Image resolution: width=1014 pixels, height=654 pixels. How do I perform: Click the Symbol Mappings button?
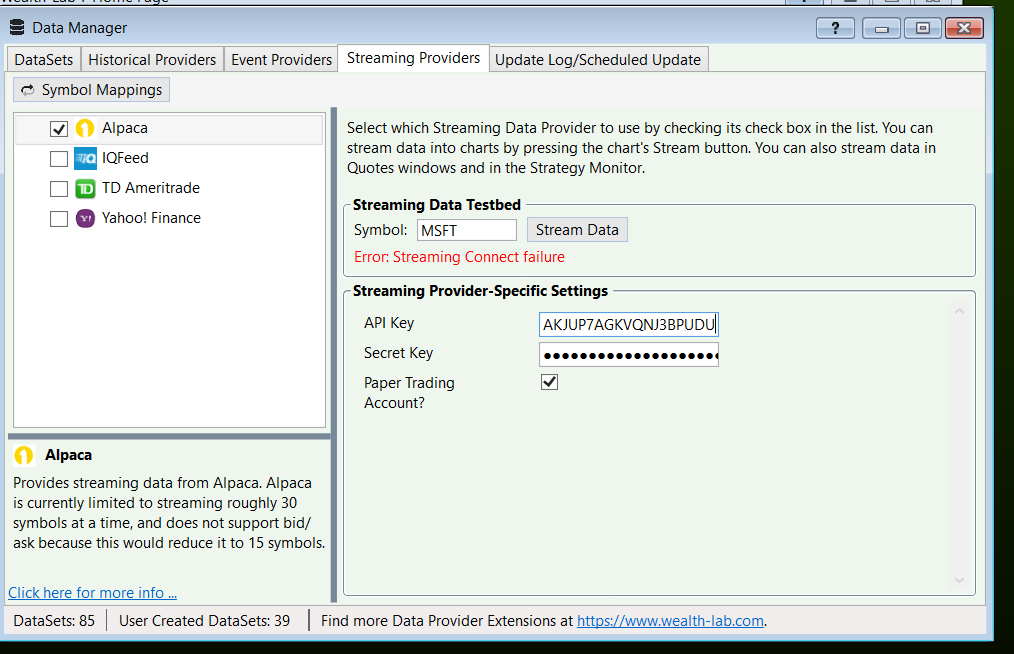[x=92, y=90]
